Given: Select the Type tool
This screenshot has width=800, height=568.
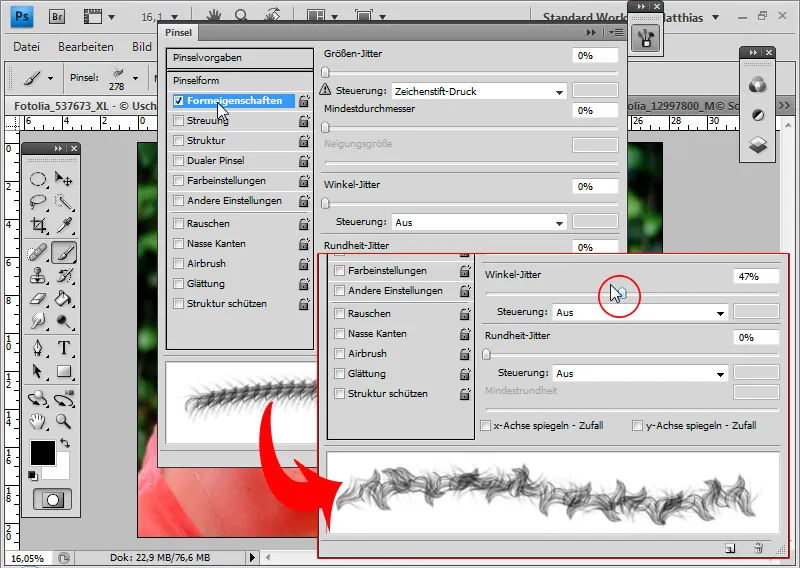Looking at the screenshot, I should (x=64, y=348).
